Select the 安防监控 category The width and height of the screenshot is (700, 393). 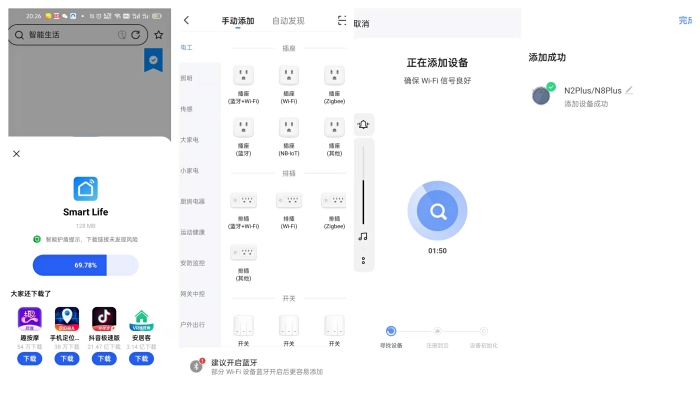tap(192, 263)
